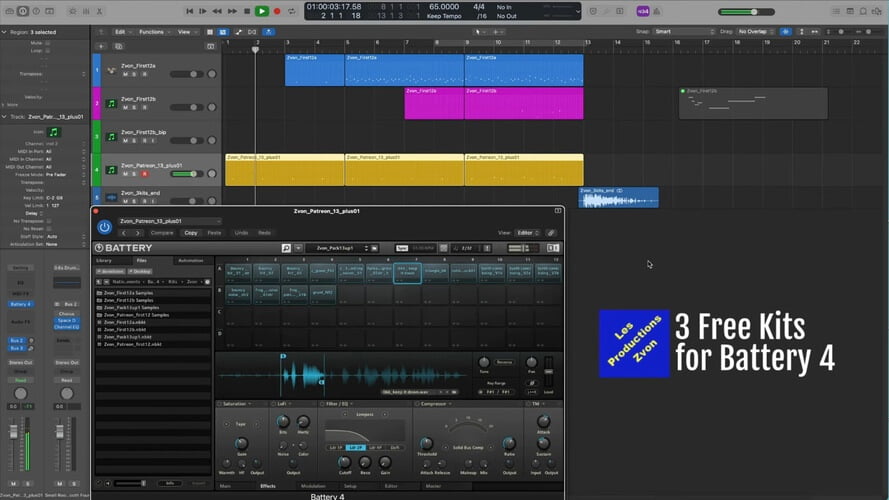Image resolution: width=889 pixels, height=500 pixels.
Task: Open the Editors scissors button
Action: [99, 11]
